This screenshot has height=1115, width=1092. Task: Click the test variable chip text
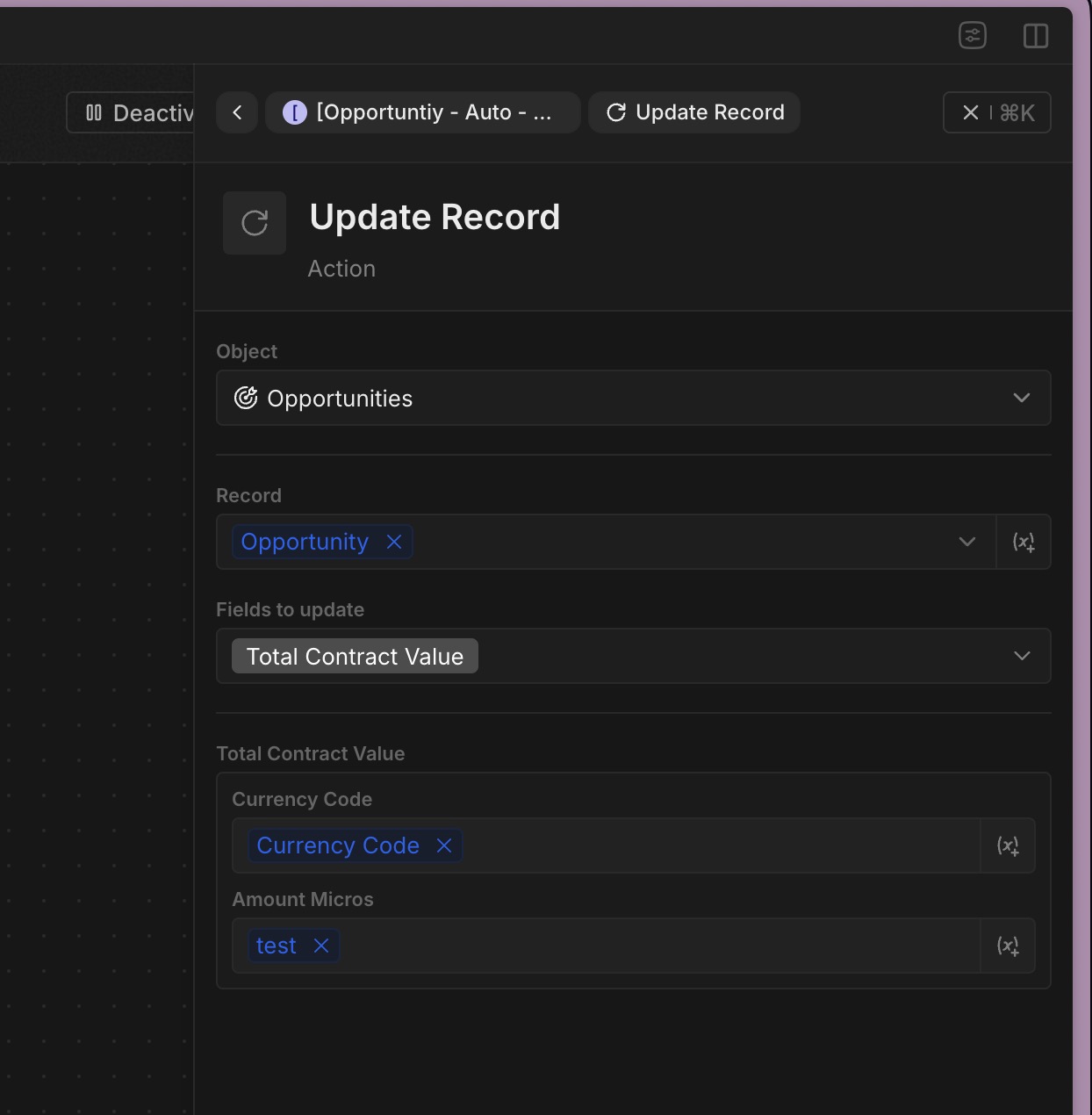click(276, 946)
